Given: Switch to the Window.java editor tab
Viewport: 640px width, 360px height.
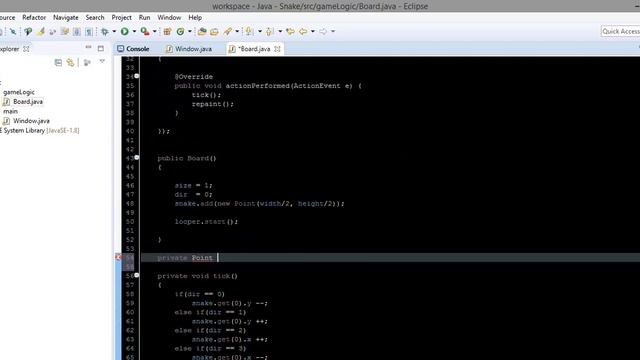Looking at the screenshot, I should pos(189,49).
